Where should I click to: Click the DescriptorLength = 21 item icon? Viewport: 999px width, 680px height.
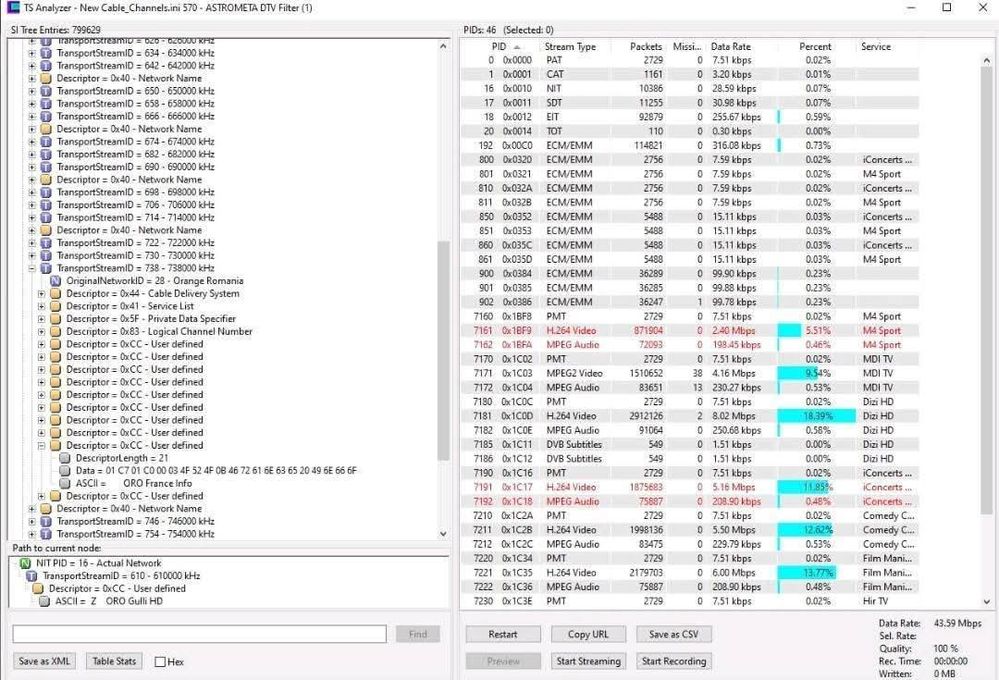coord(66,458)
